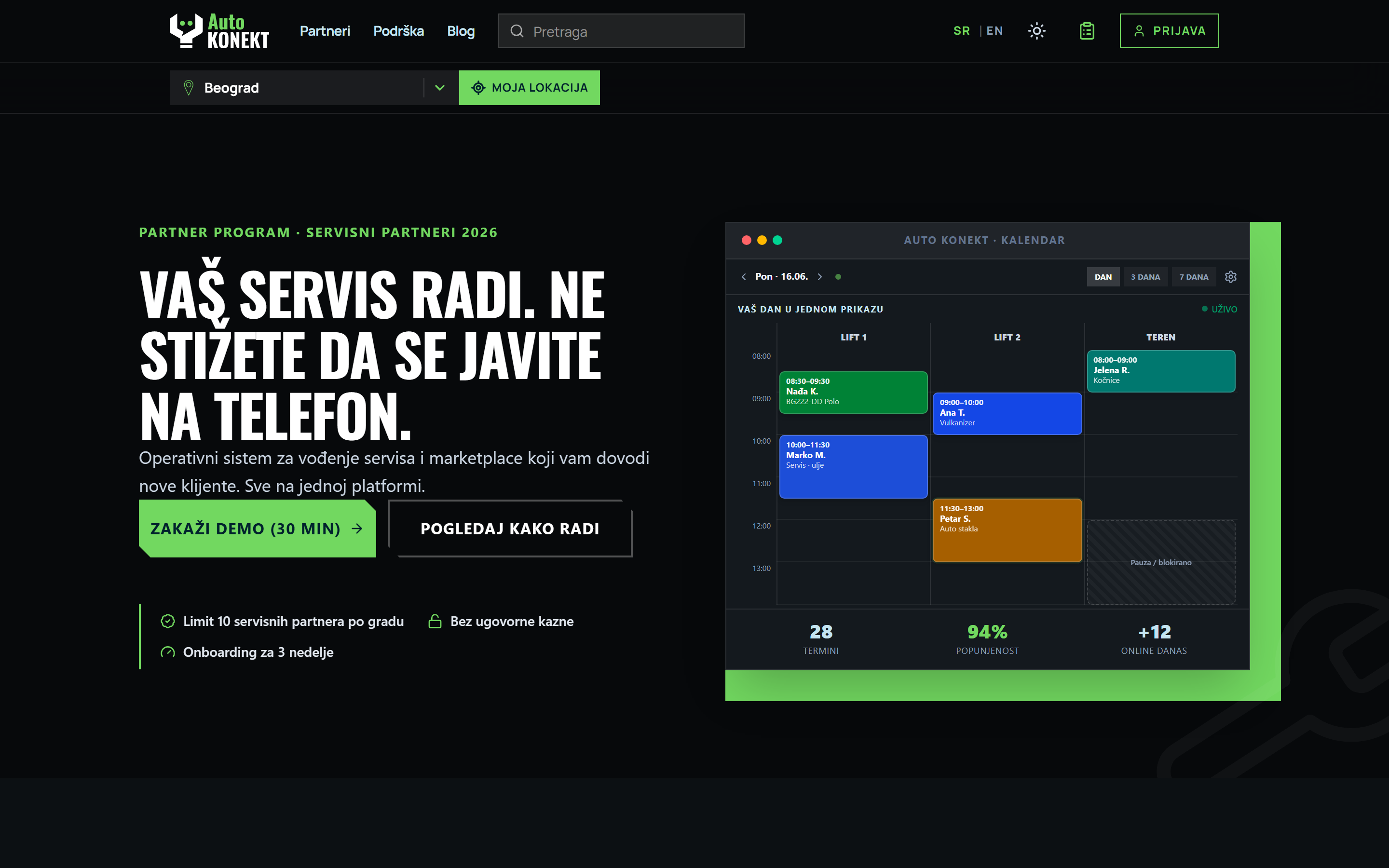Click the +12 ONLINE DANAS stat
Viewport: 1389px width, 868px height.
point(1154,639)
